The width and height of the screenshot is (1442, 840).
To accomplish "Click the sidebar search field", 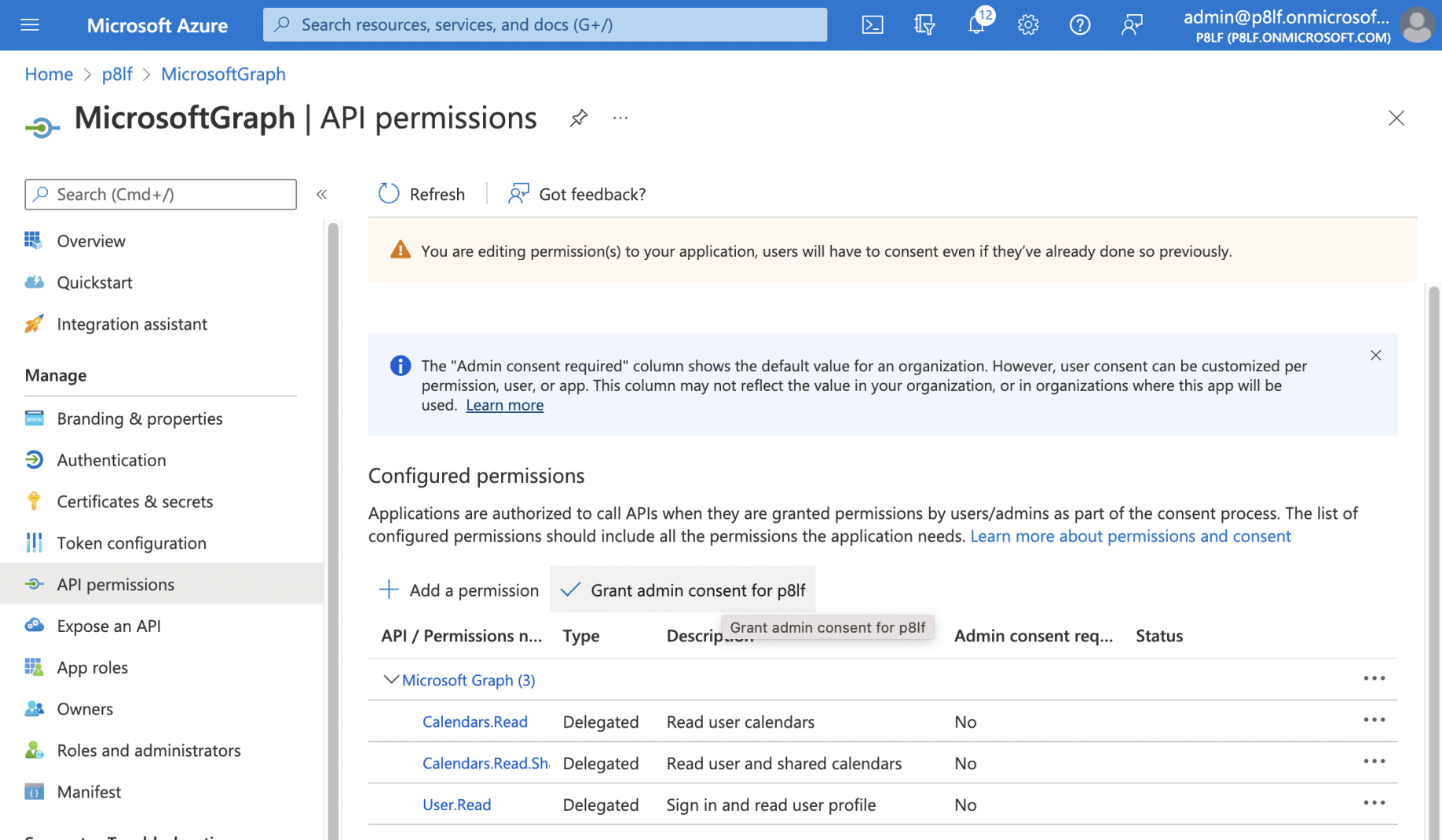I will [161, 195].
